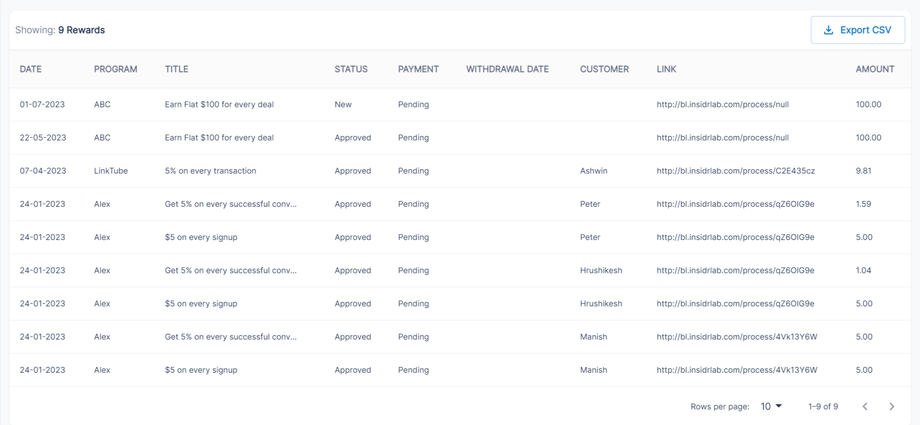
Task: Click the 'New' status in first row
Action: pos(343,104)
